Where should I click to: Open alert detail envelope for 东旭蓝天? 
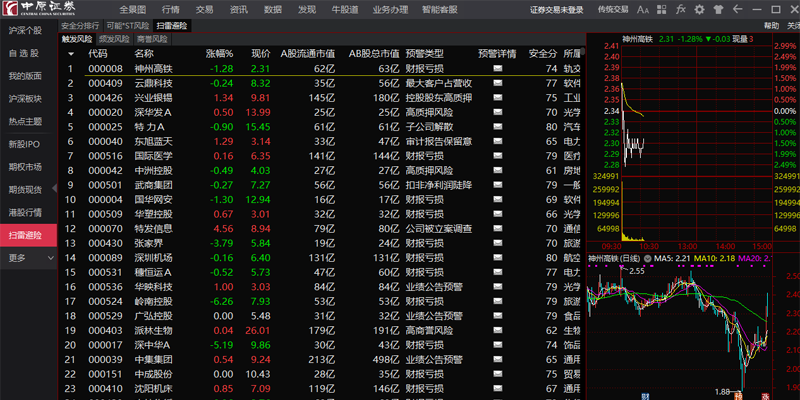tap(497, 141)
